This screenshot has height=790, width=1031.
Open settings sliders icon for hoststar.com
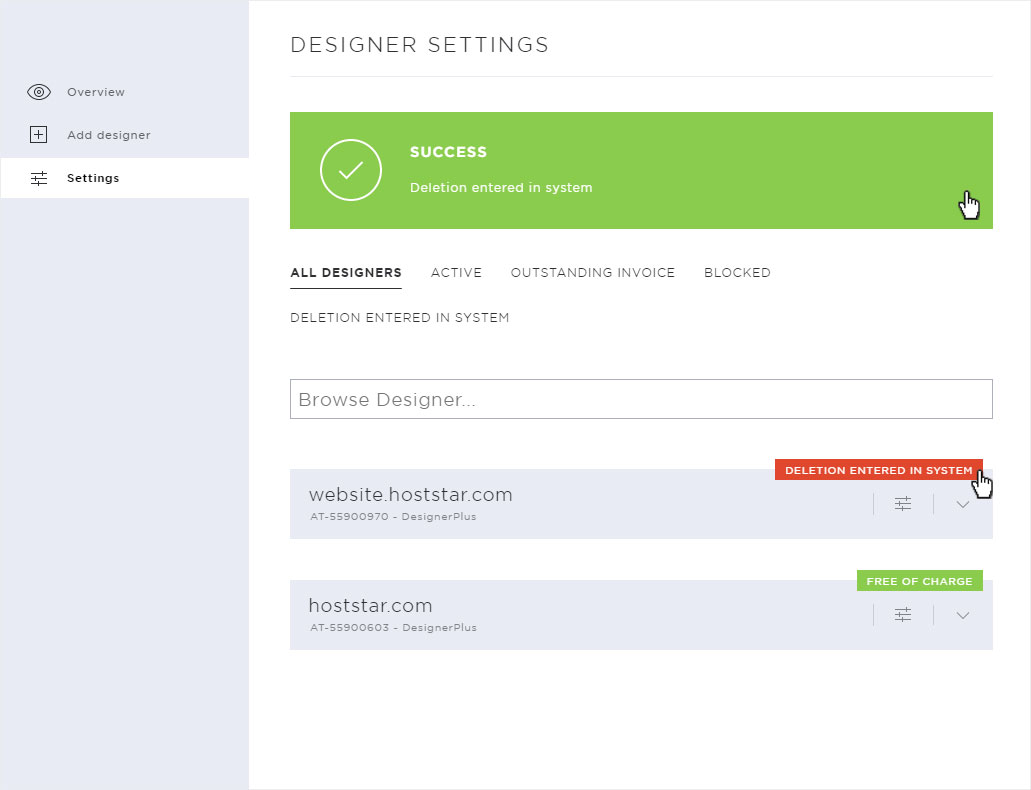point(903,615)
